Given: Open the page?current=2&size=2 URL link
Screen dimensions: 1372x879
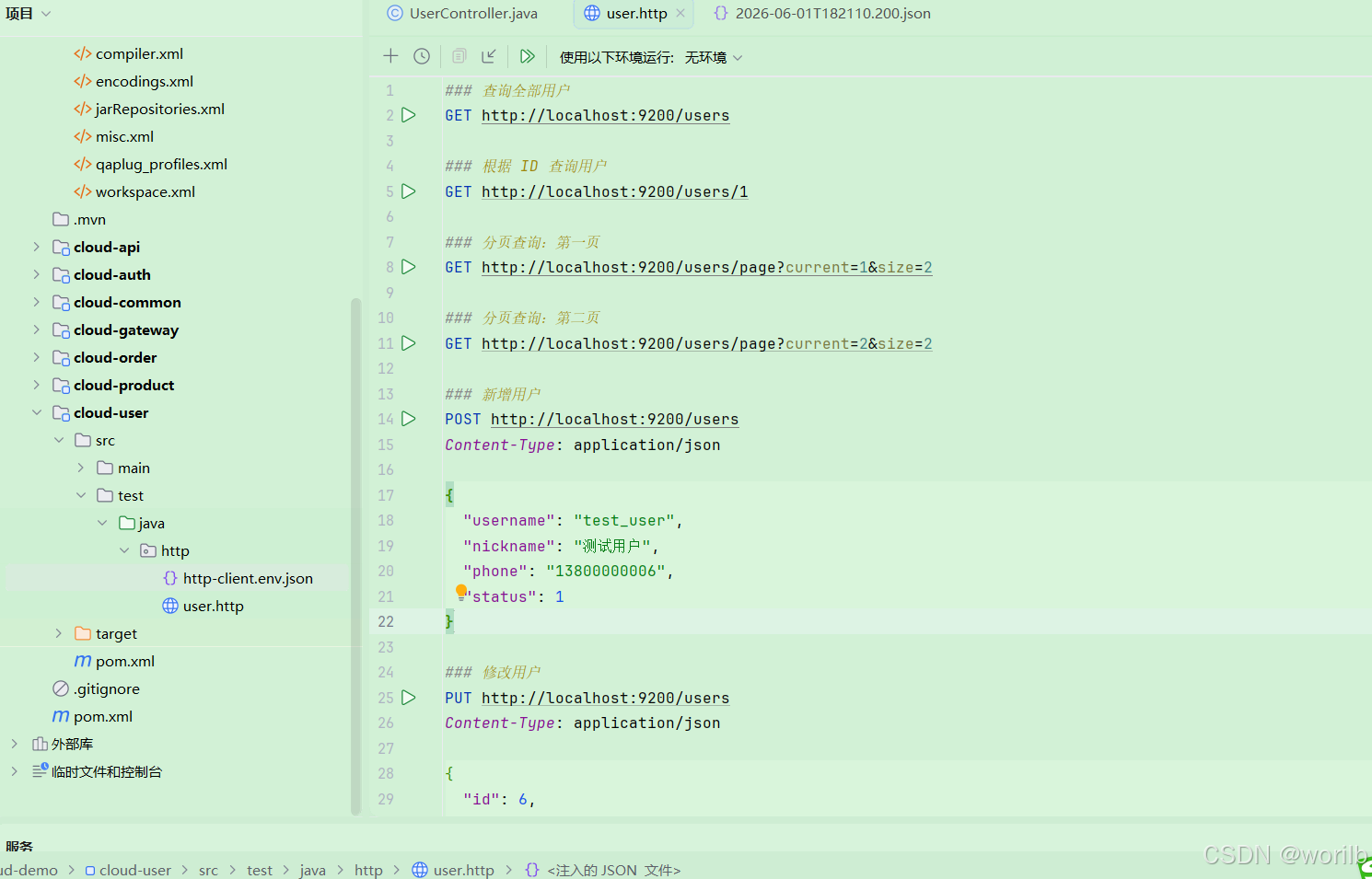Looking at the screenshot, I should [707, 343].
